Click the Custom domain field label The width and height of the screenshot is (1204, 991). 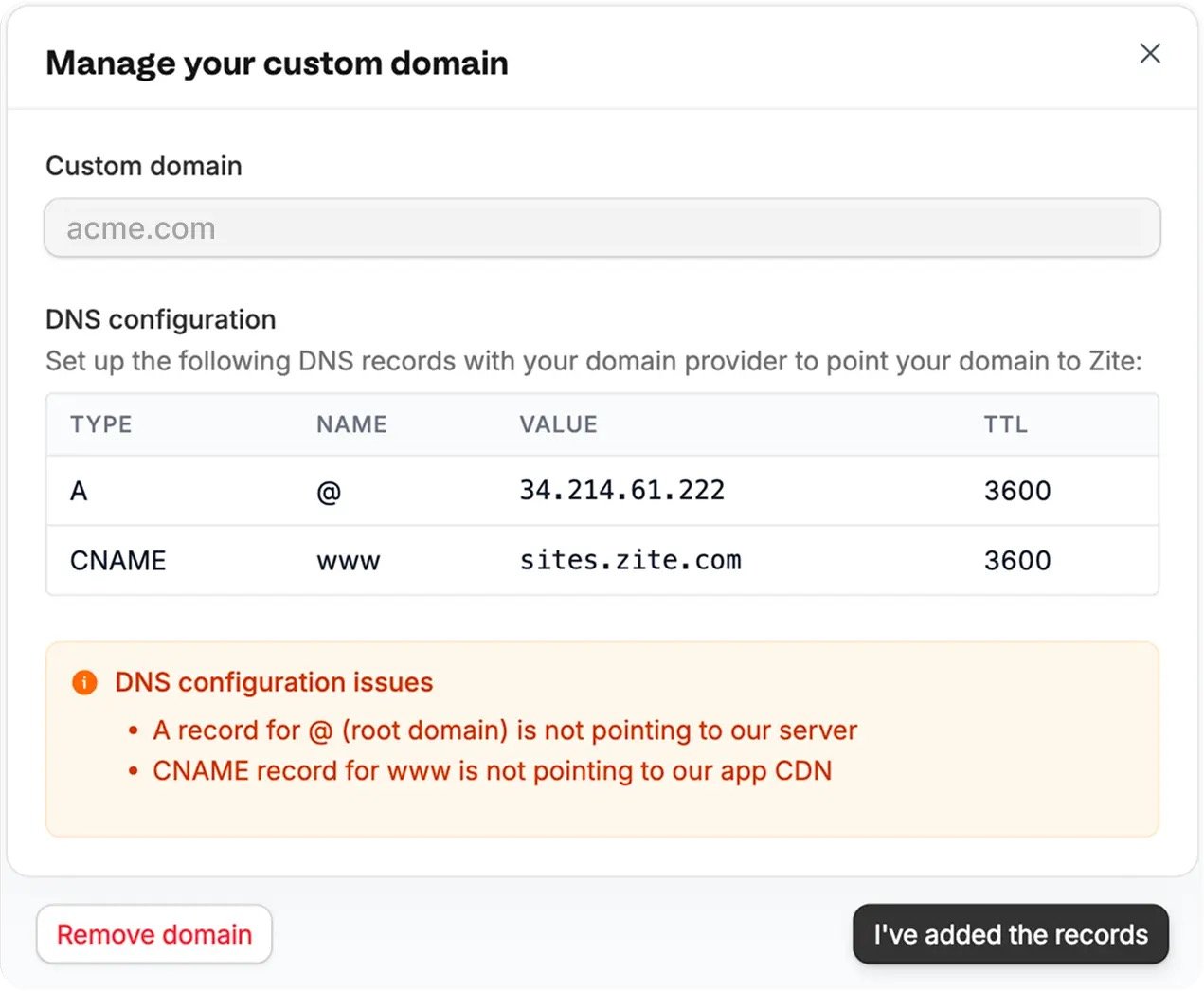pos(144,166)
